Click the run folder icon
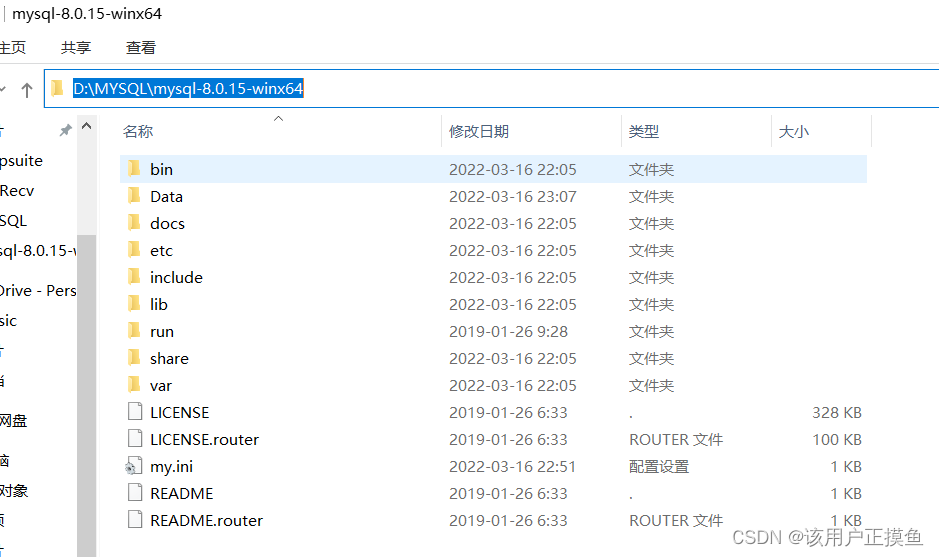Screen dimensions: 939x557 pyautogui.click(x=135, y=331)
